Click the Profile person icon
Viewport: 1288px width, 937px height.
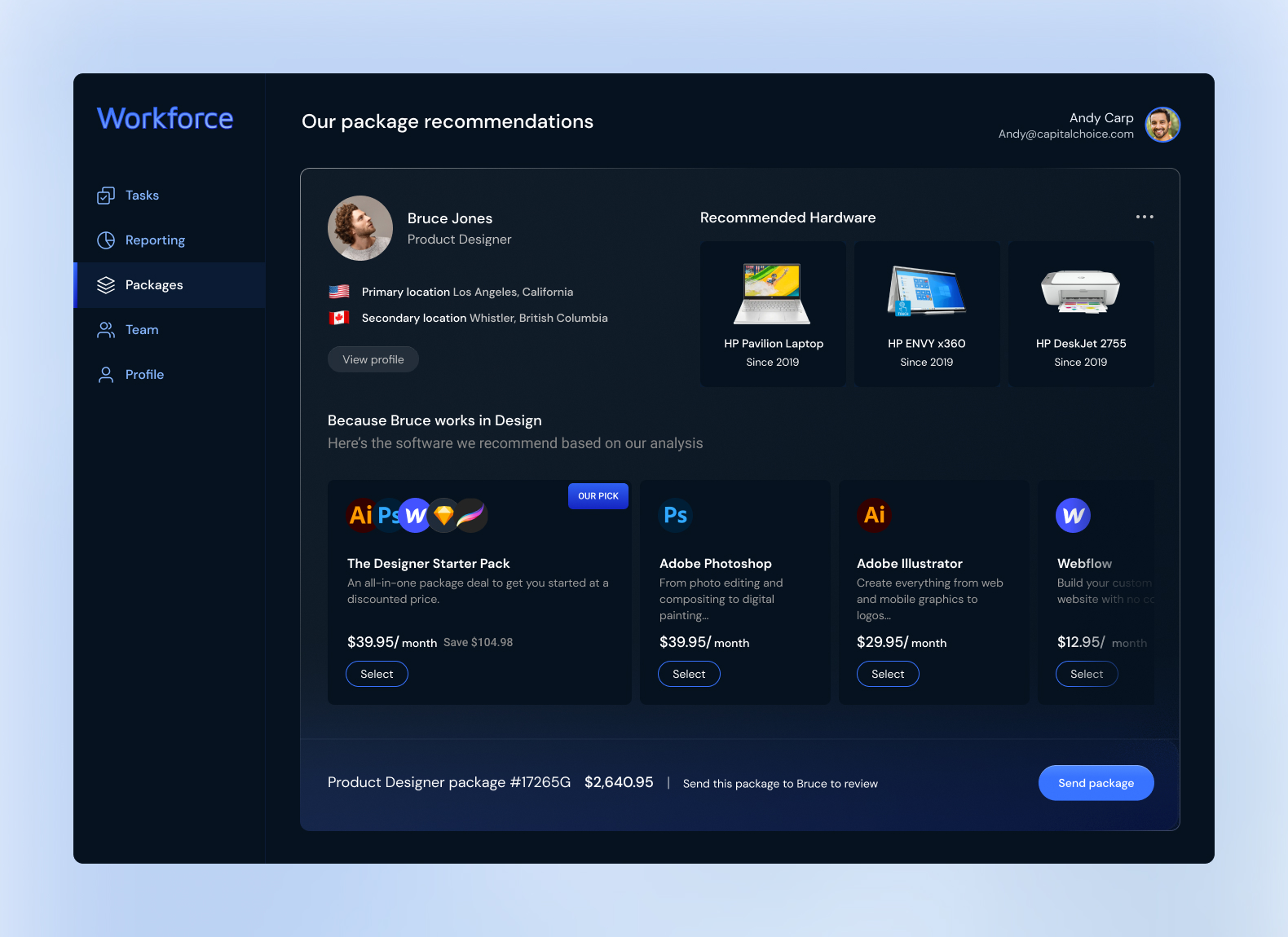click(106, 375)
